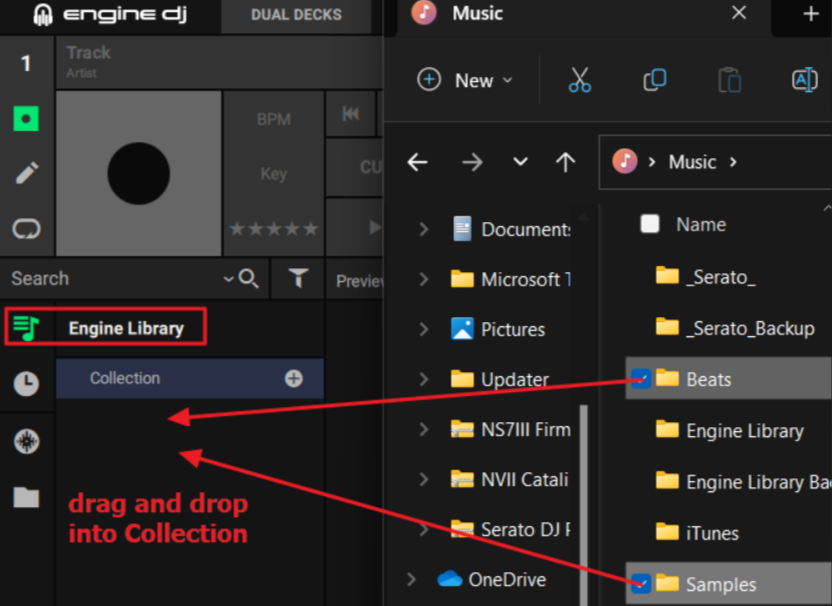This screenshot has width=832, height=606.
Task: Expand the Documents tree node
Action: (423, 229)
